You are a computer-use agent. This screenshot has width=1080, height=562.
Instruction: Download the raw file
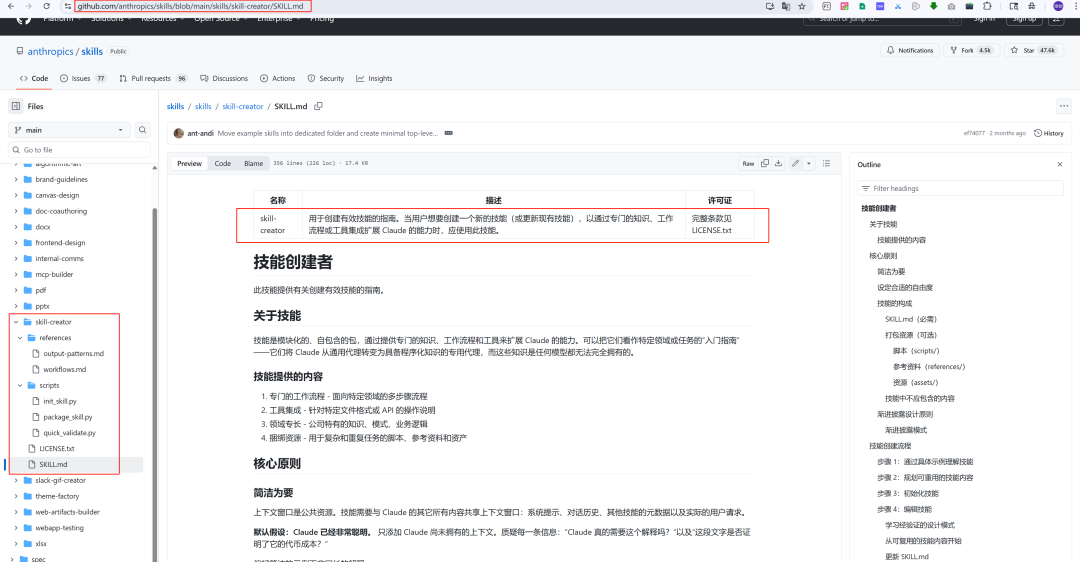[x=780, y=163]
